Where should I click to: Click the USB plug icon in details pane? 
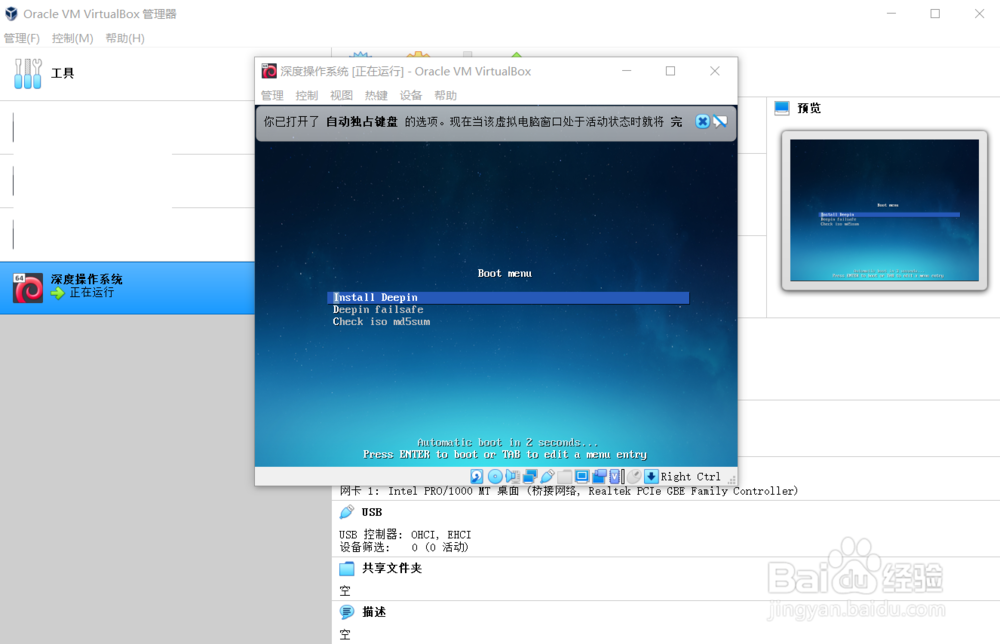pos(347,512)
